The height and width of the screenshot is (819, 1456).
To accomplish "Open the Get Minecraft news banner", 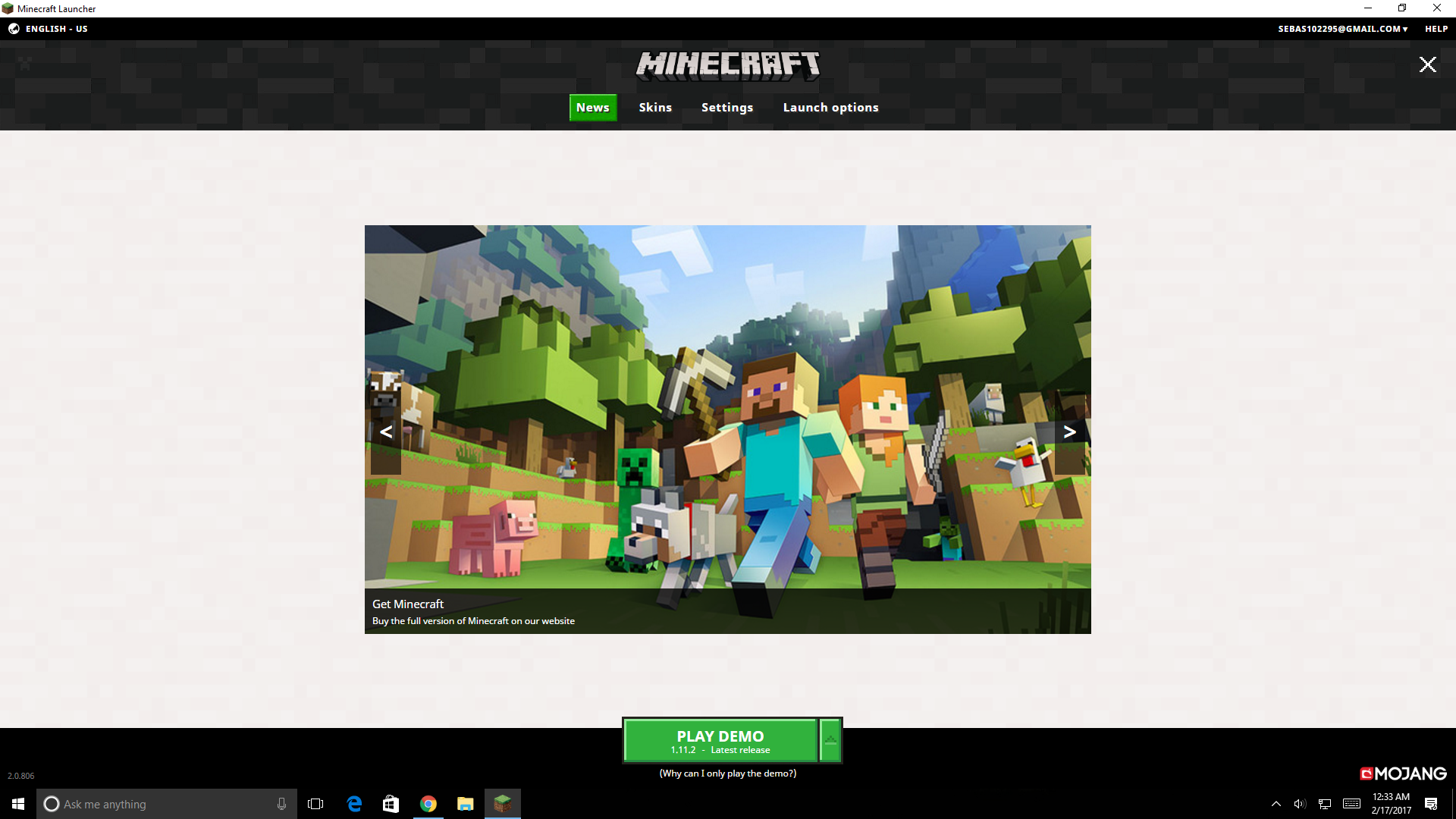I will click(728, 429).
